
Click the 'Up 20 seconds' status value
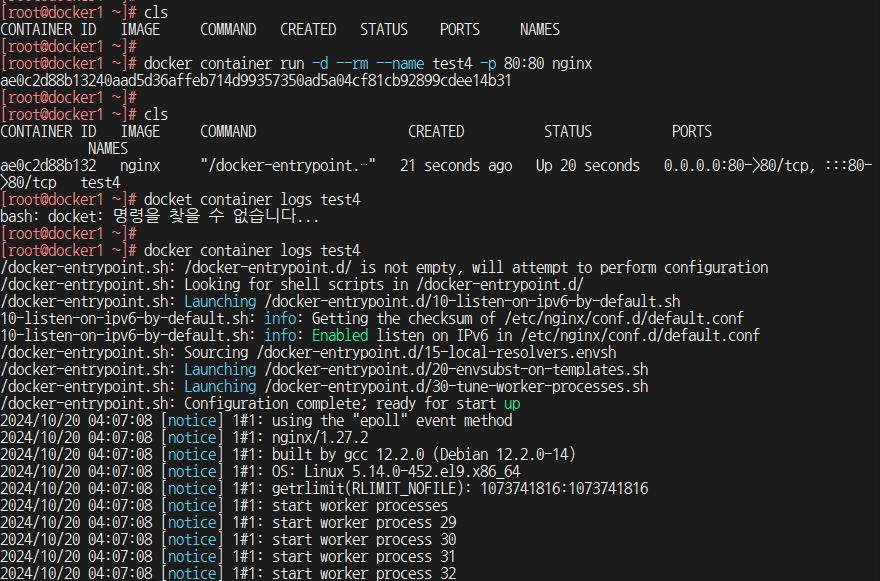click(588, 166)
